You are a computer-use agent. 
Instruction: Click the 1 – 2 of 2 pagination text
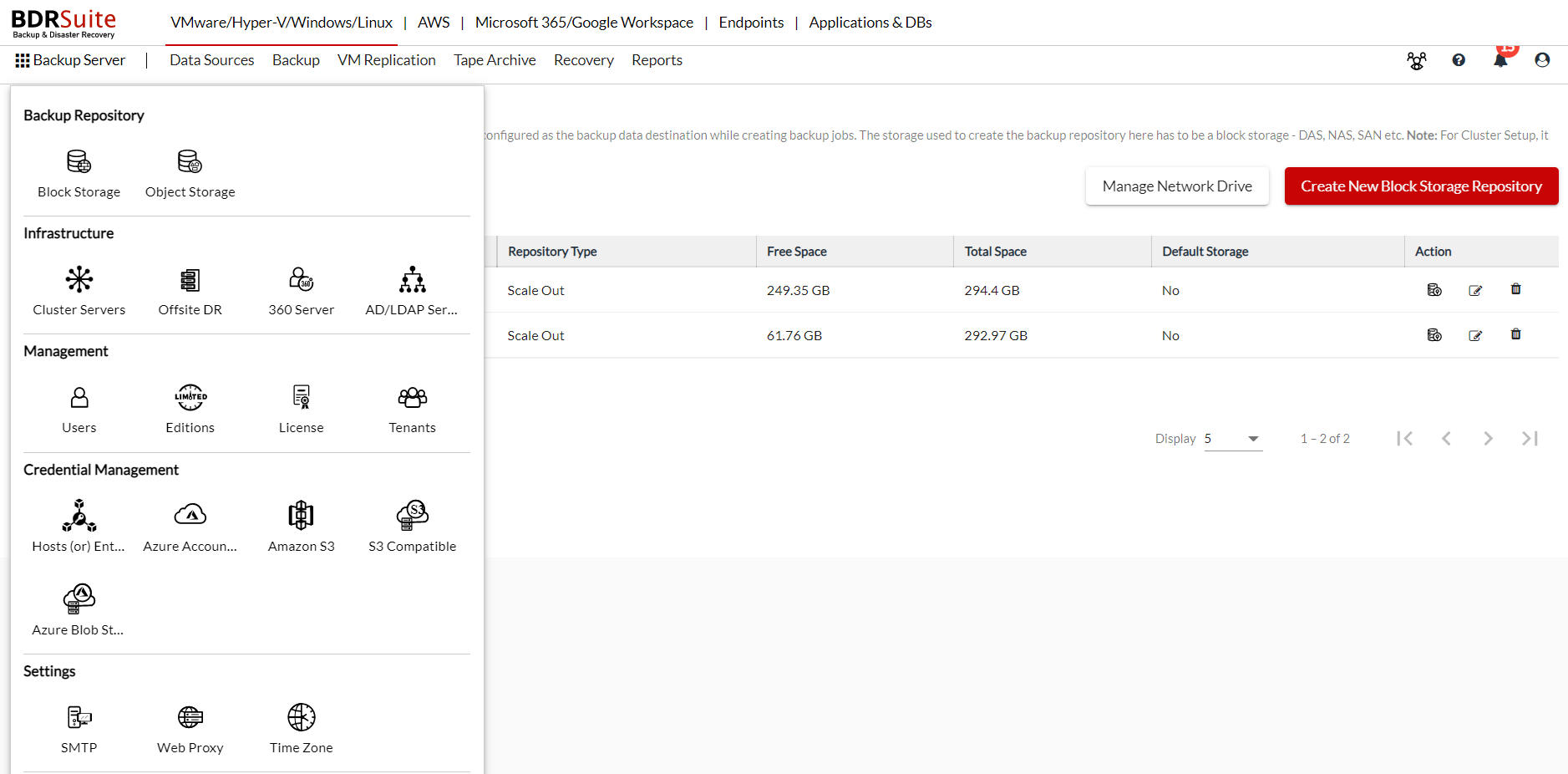click(x=1325, y=439)
